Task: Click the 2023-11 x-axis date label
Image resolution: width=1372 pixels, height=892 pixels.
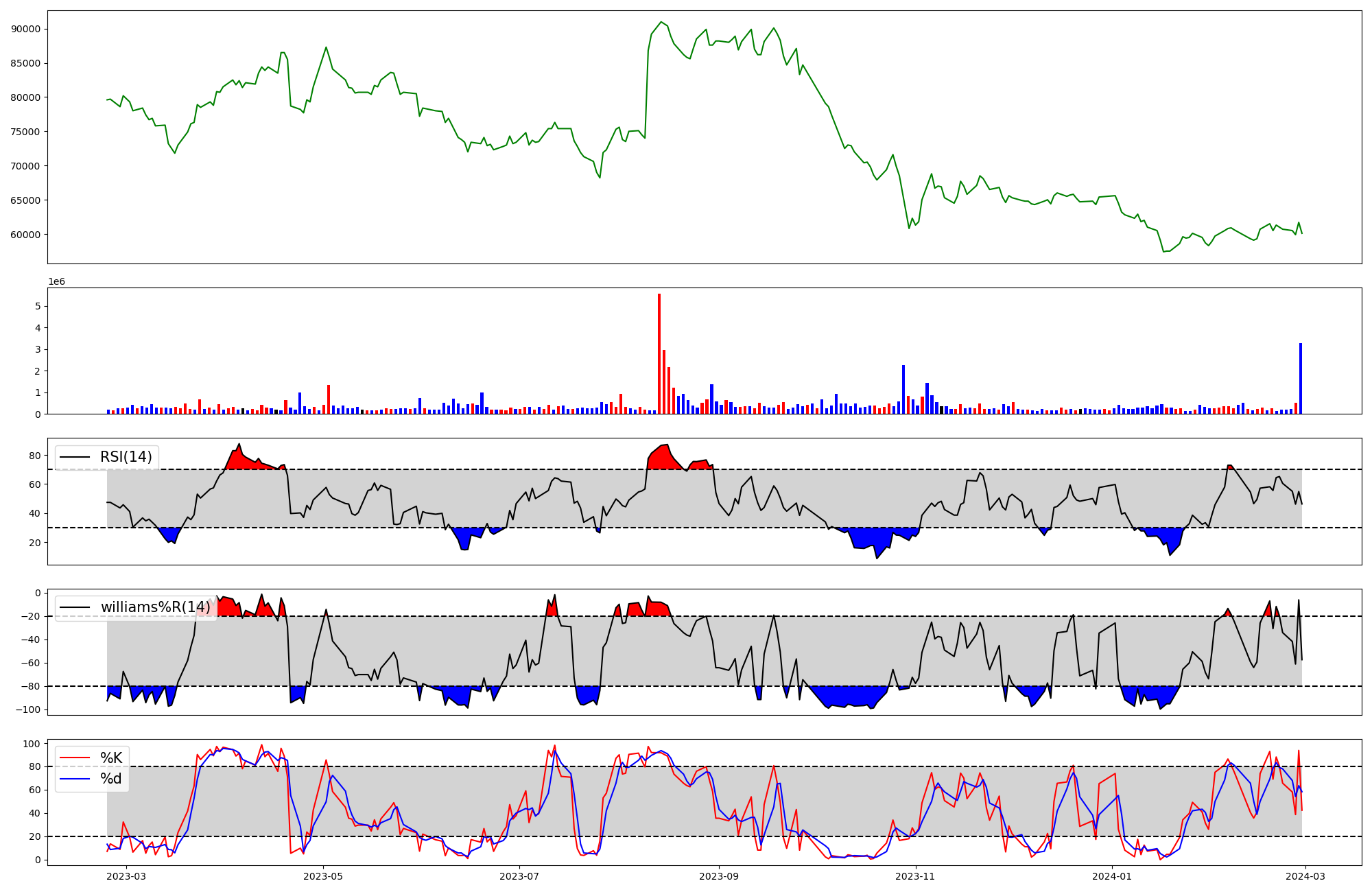Action: click(916, 876)
